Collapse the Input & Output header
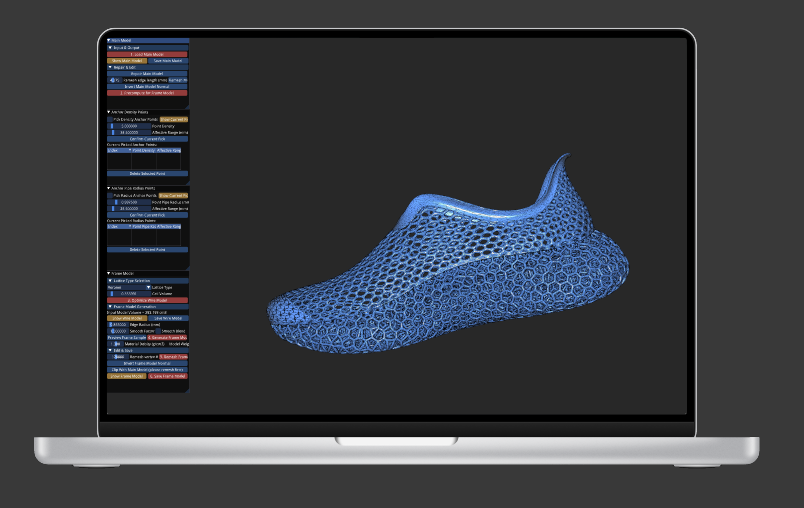The width and height of the screenshot is (804, 508). (x=110, y=47)
